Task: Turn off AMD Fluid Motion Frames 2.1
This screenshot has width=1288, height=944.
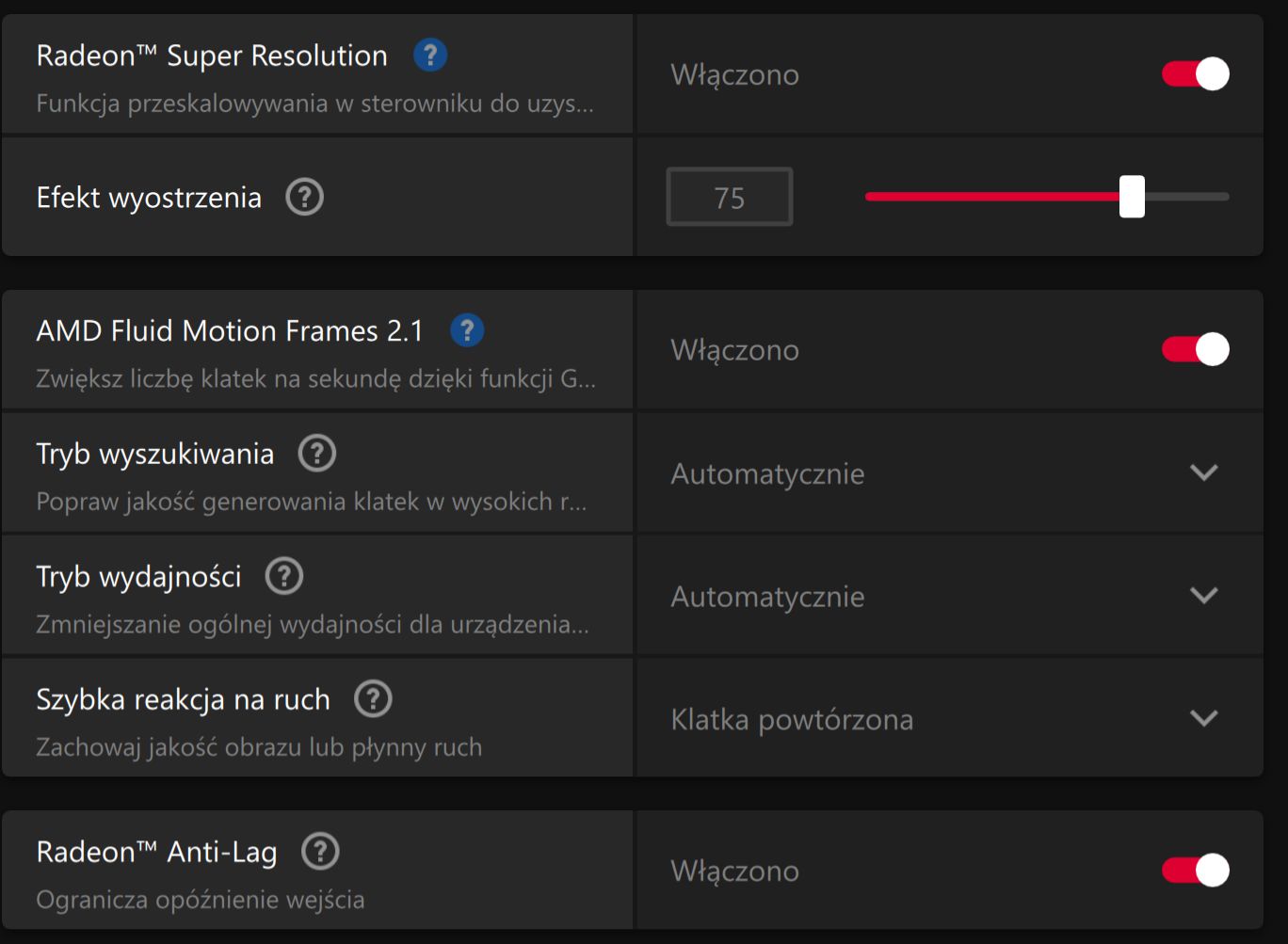Action: coord(1196,349)
